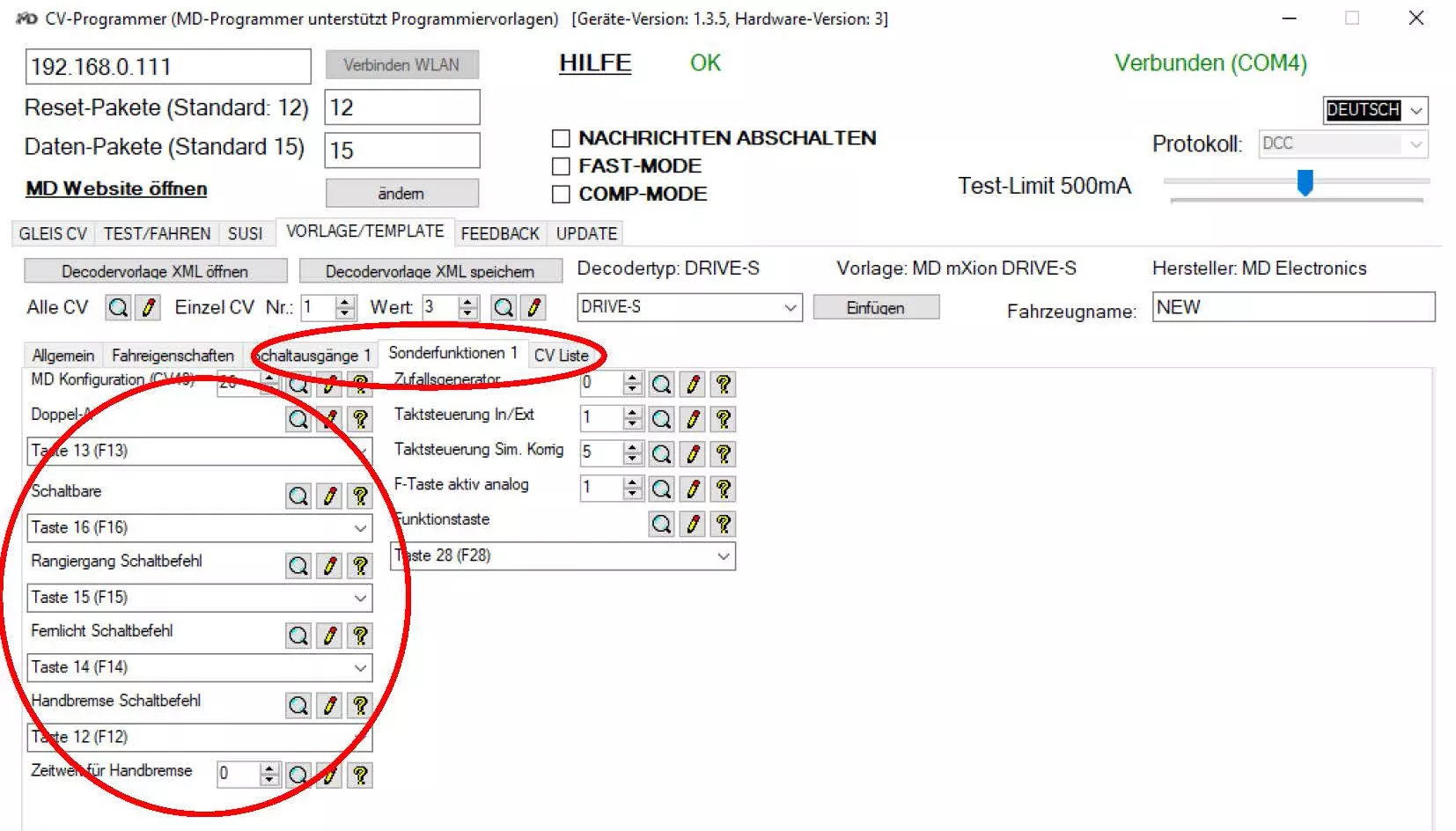Toggle the FAST-MODE checkbox

561,166
